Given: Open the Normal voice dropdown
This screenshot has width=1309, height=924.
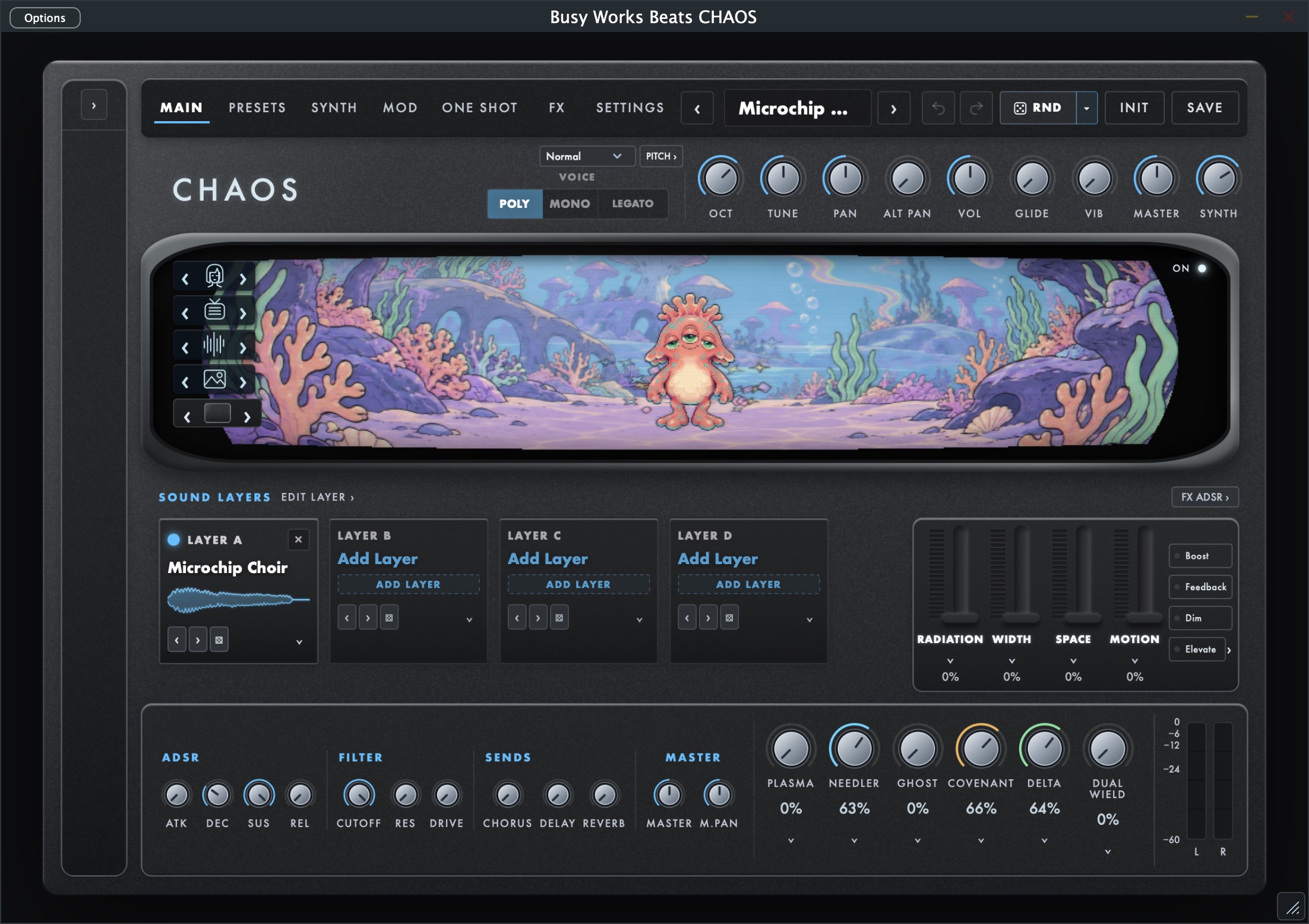Looking at the screenshot, I should (587, 156).
